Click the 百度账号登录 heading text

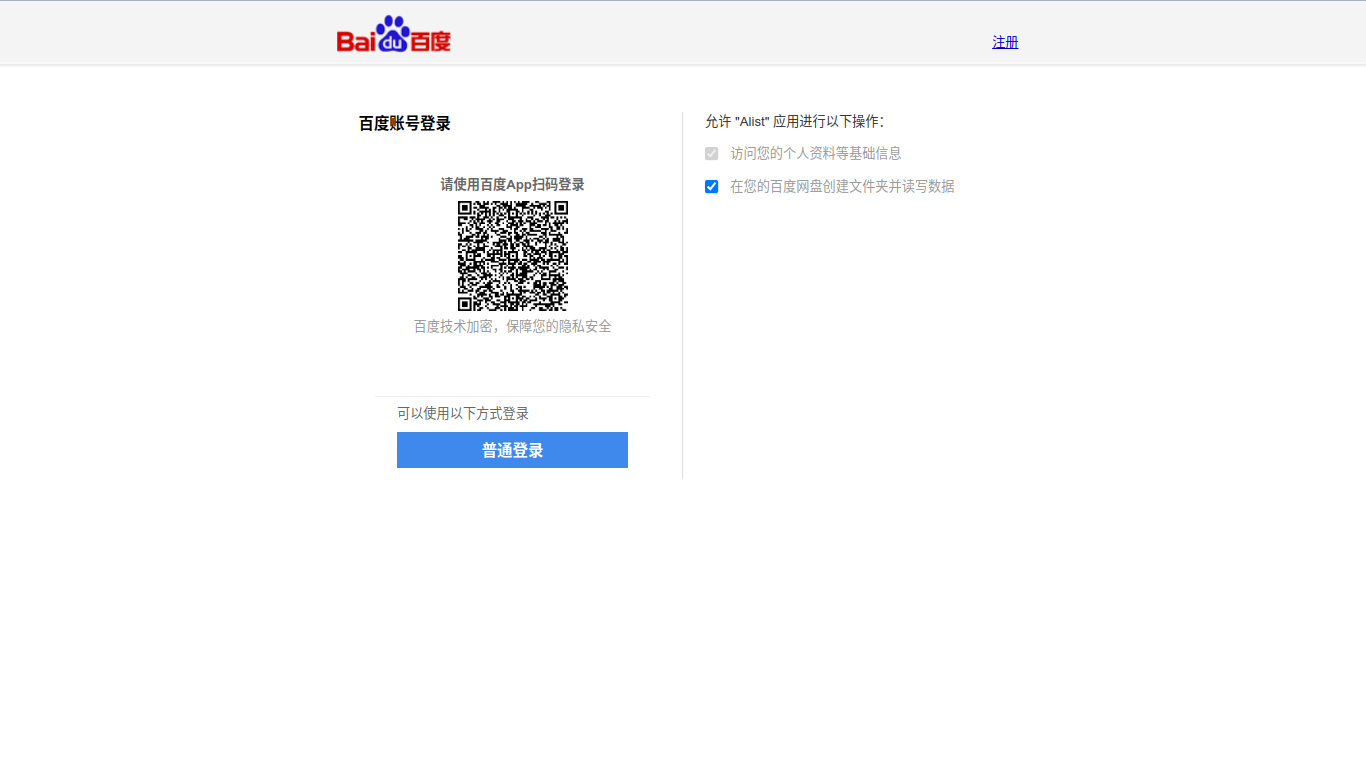click(405, 124)
